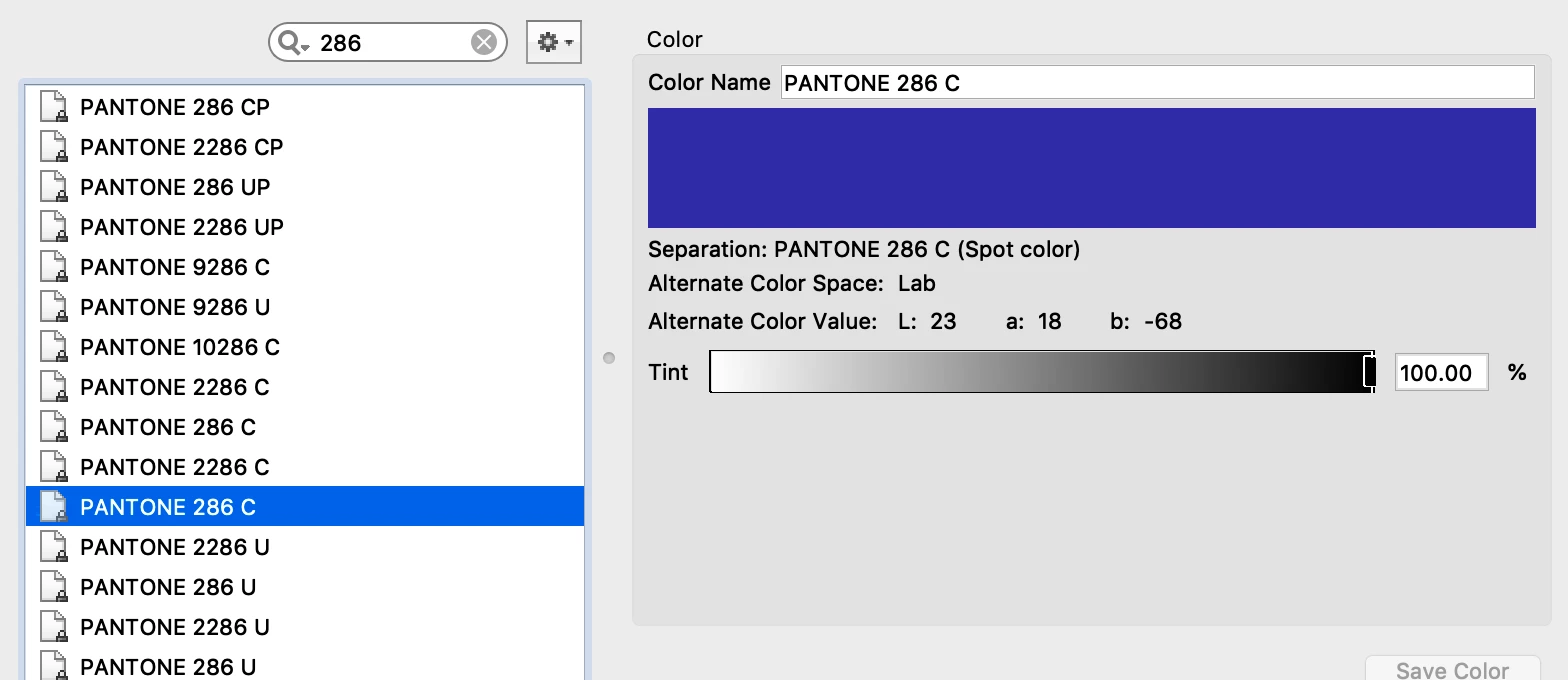Image resolution: width=1568 pixels, height=680 pixels.
Task: Click the panel divider handle dot
Action: click(609, 358)
